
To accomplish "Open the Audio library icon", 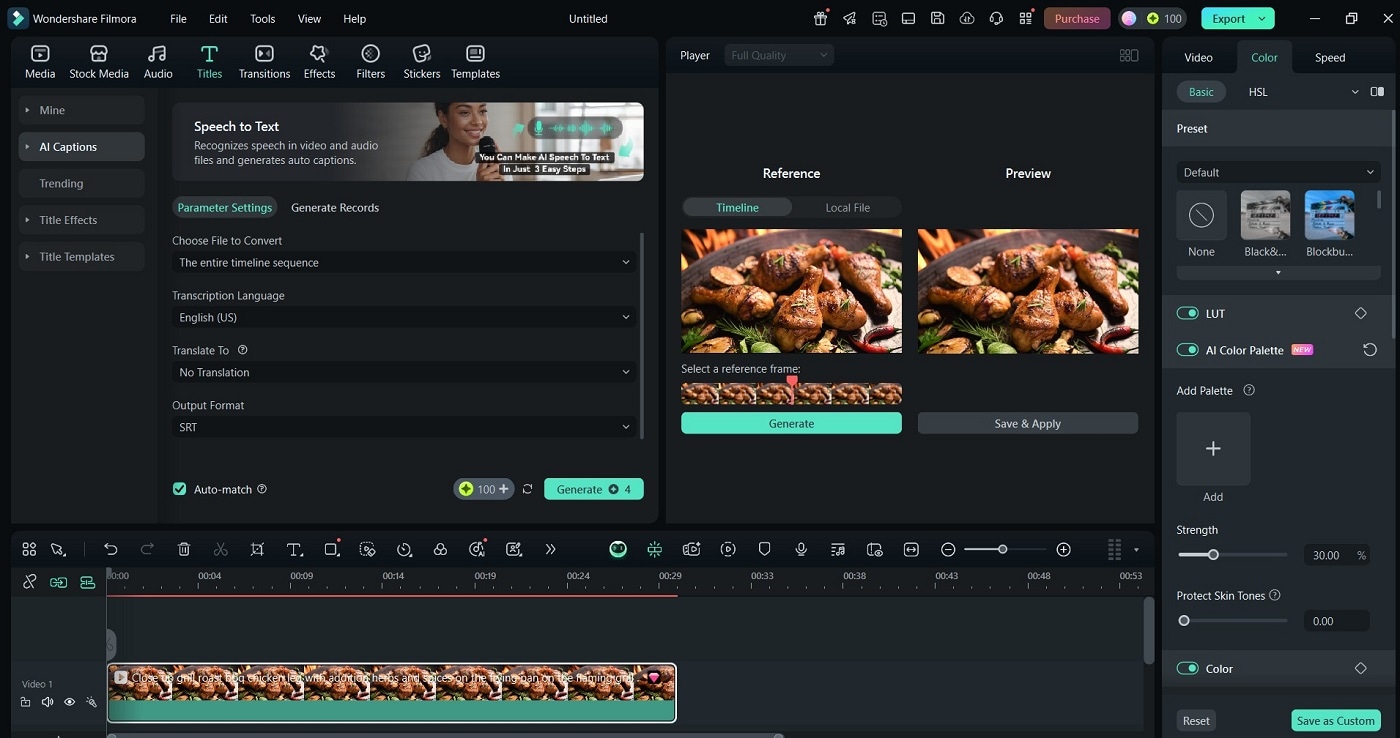I will coord(158,61).
